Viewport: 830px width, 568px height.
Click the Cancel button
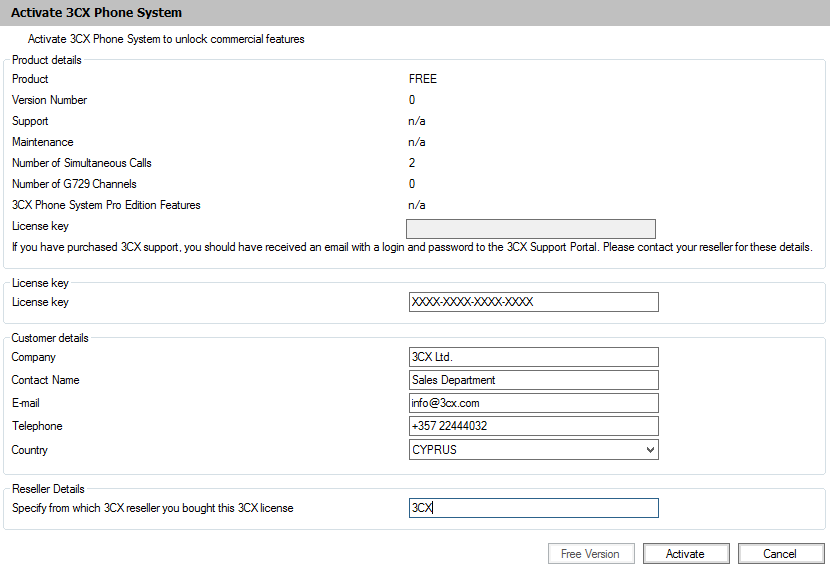coord(781,554)
